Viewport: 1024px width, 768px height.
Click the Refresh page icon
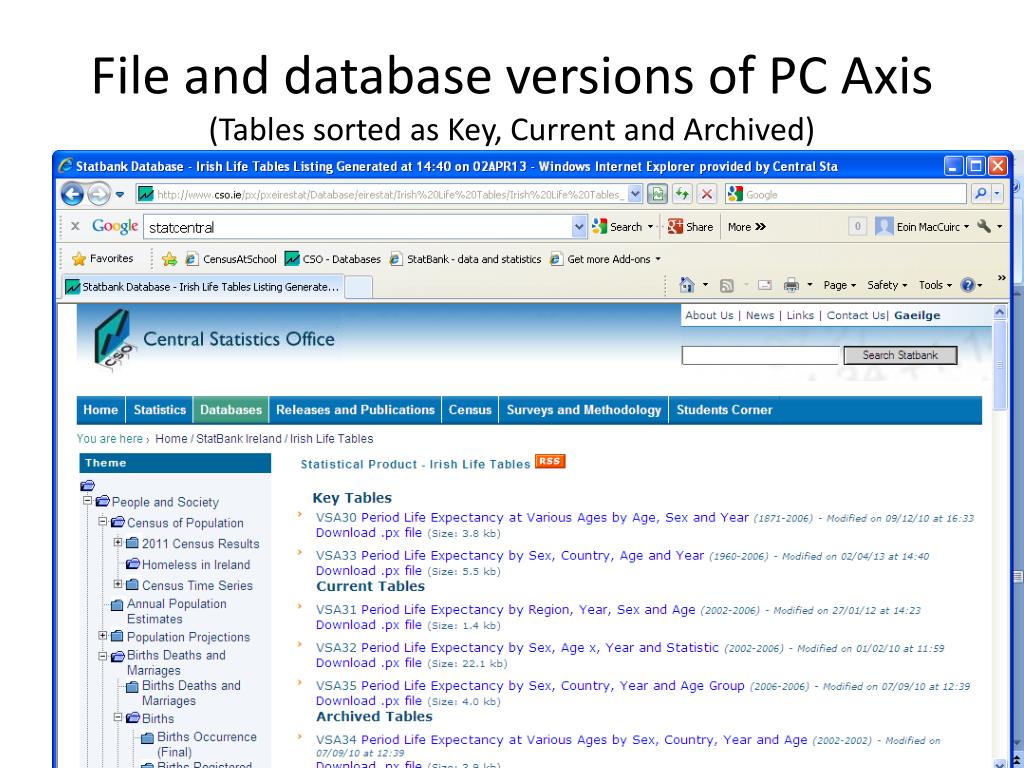(x=682, y=194)
